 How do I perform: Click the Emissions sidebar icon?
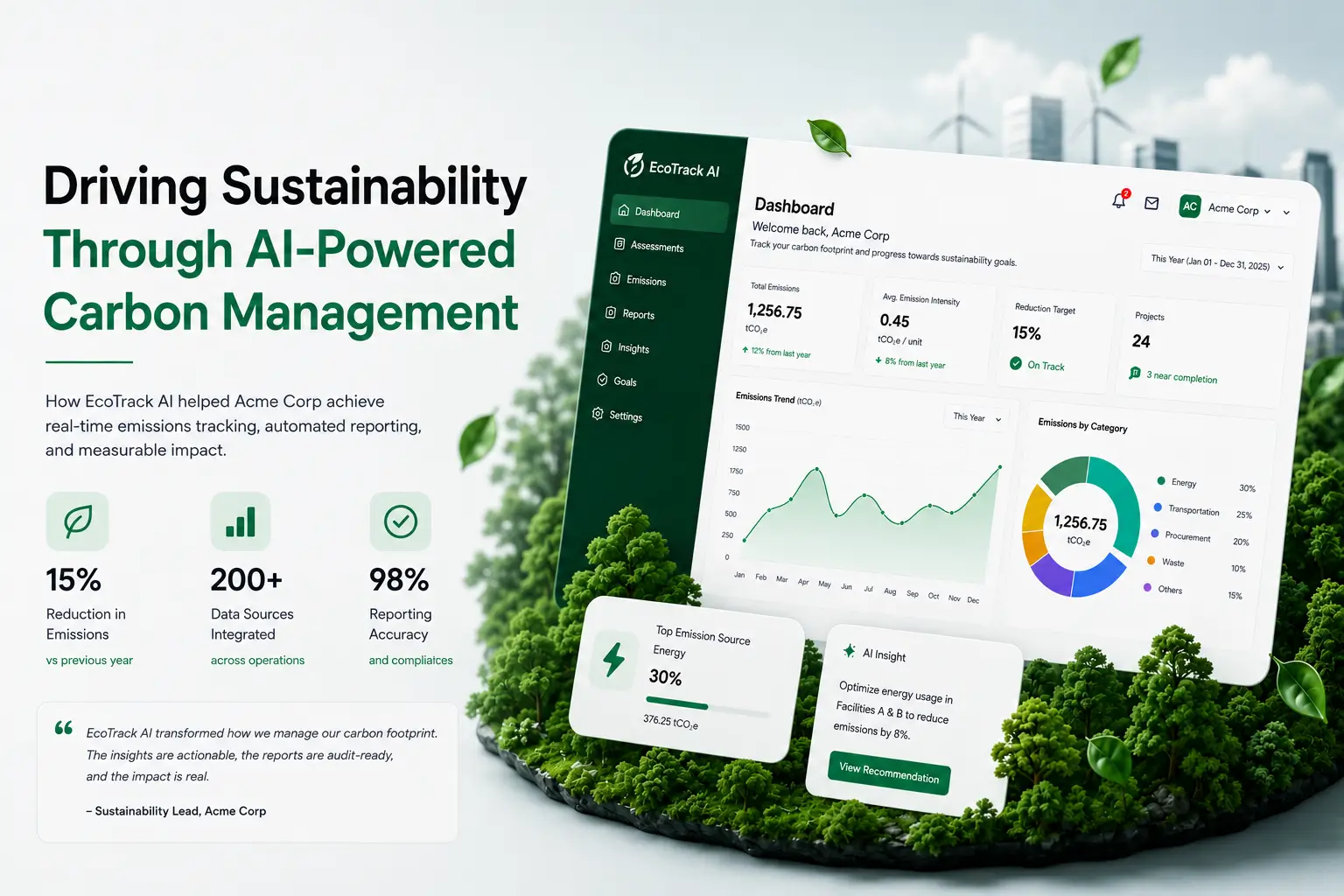pyautogui.click(x=615, y=278)
